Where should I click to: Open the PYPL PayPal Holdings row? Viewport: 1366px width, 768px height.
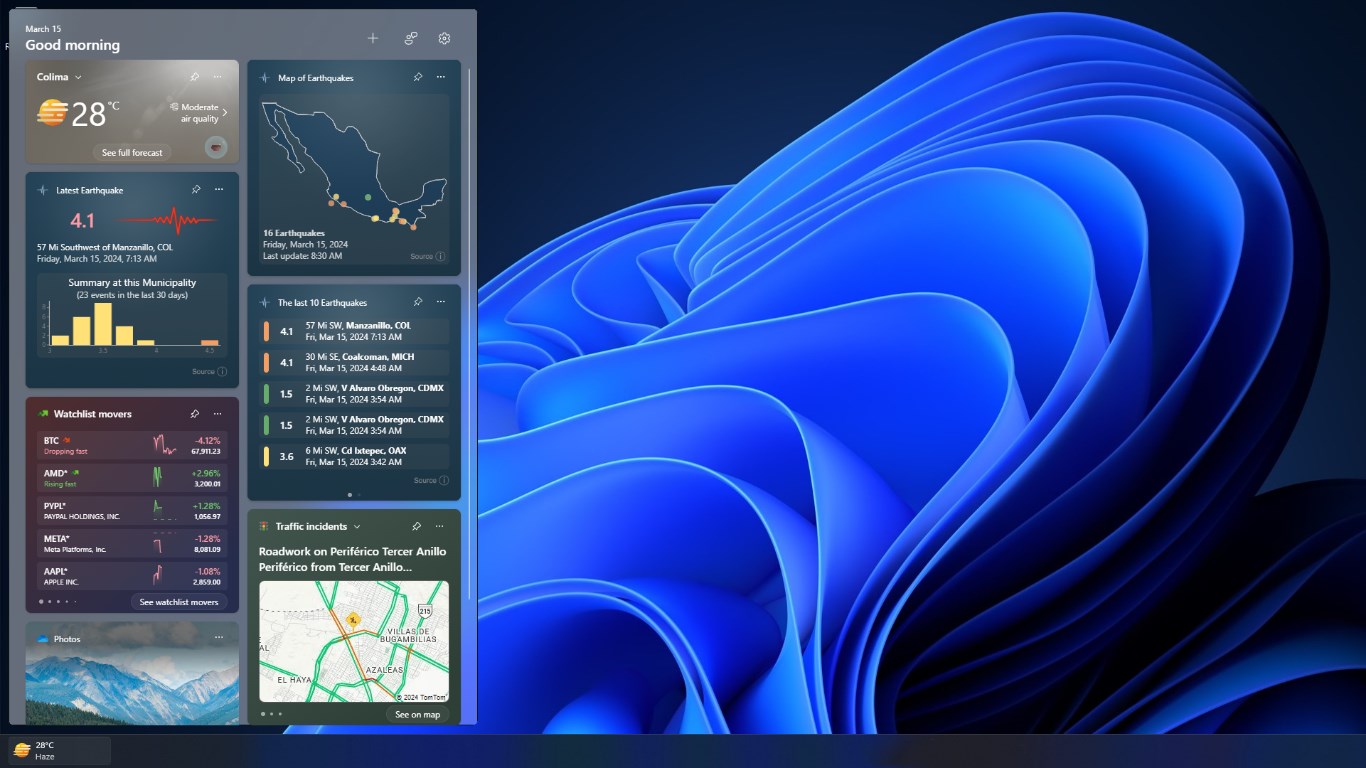(132, 510)
